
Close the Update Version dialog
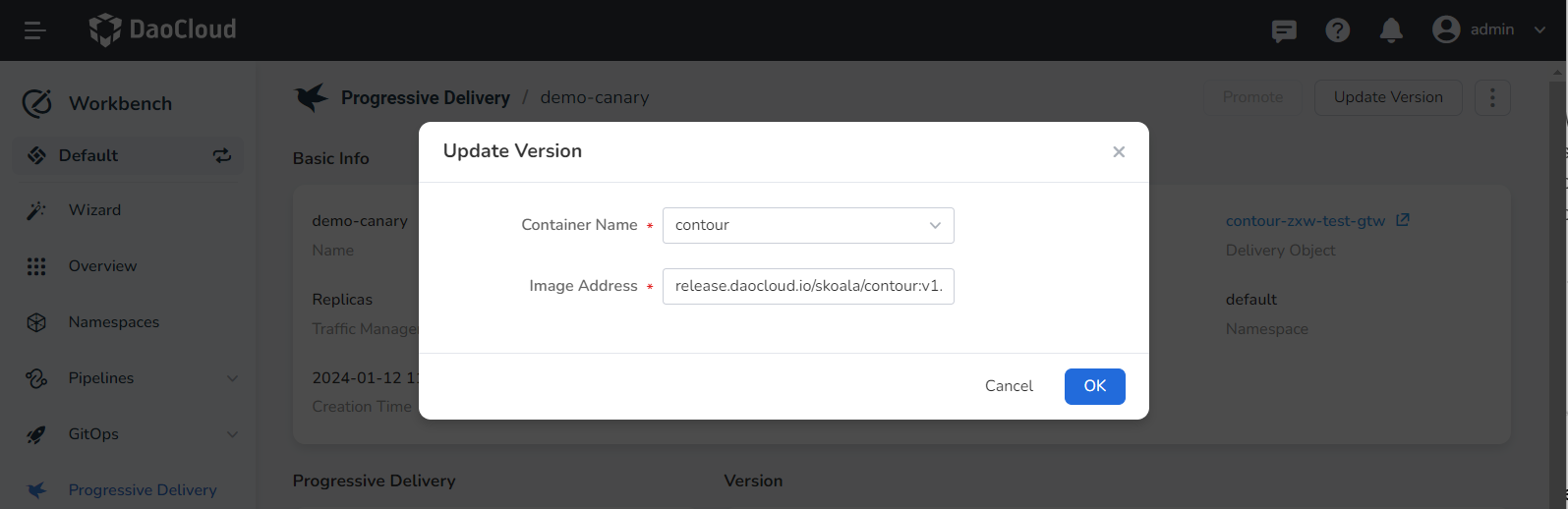1119,151
